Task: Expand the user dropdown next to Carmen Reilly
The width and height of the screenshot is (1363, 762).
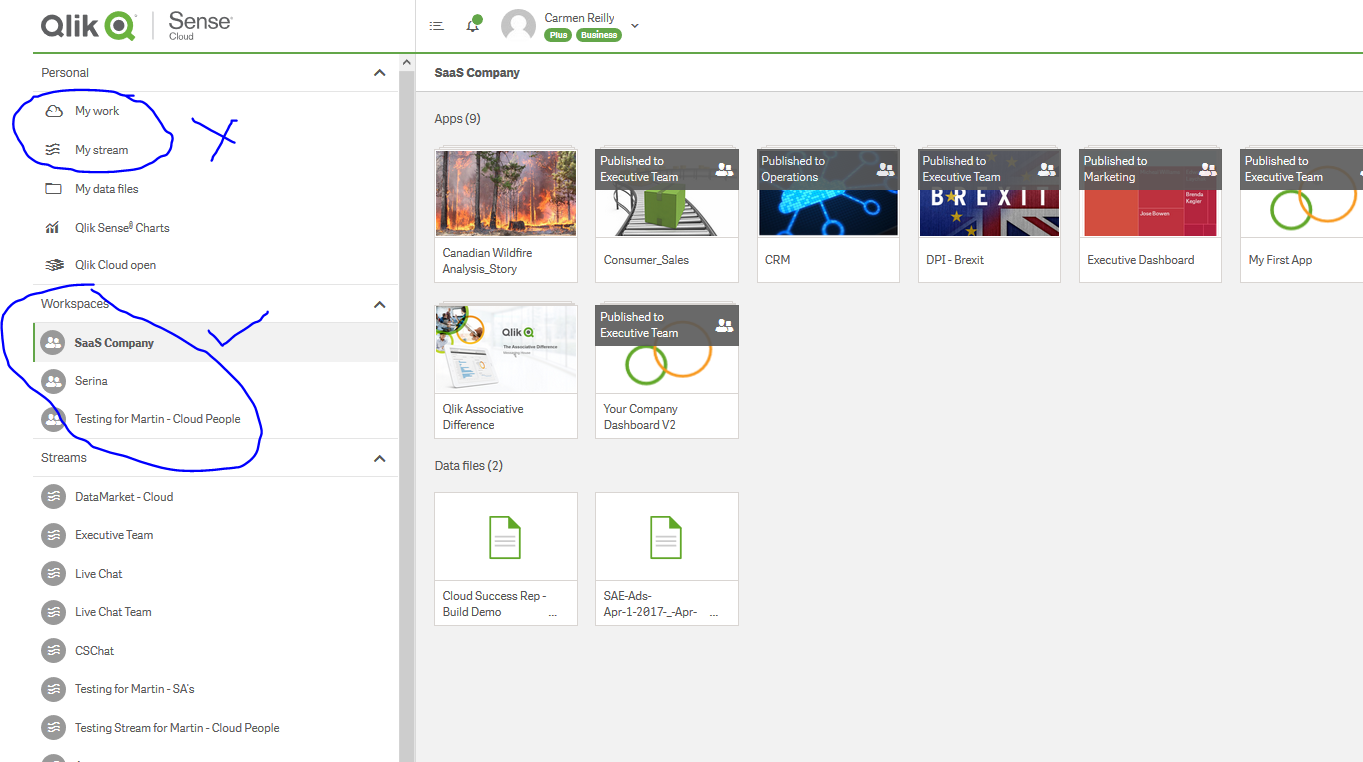Action: pyautogui.click(x=634, y=26)
